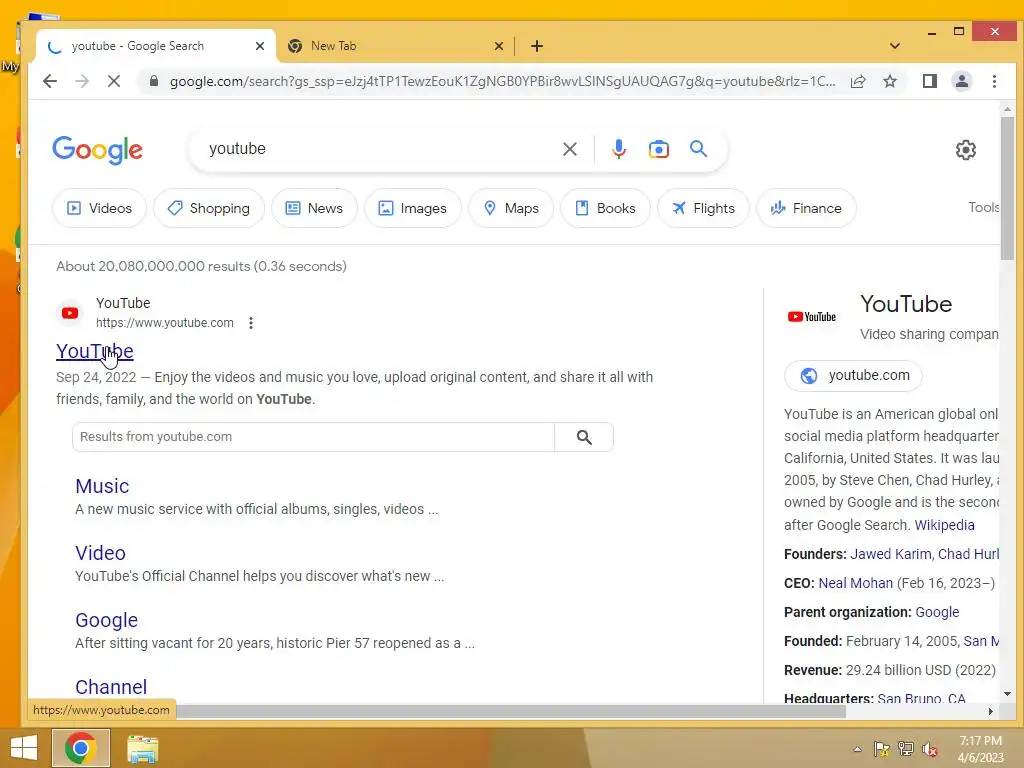
Task: Click the muted volume tray icon
Action: (x=930, y=749)
